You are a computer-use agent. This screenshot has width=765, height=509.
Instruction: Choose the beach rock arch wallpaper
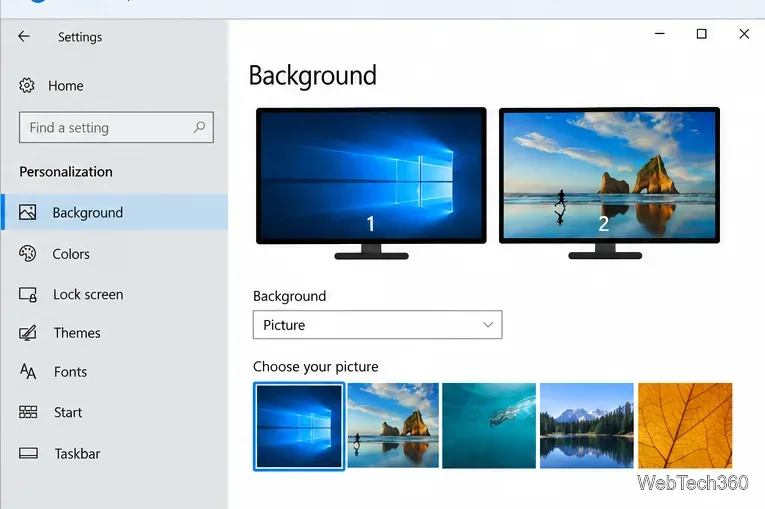(x=393, y=426)
